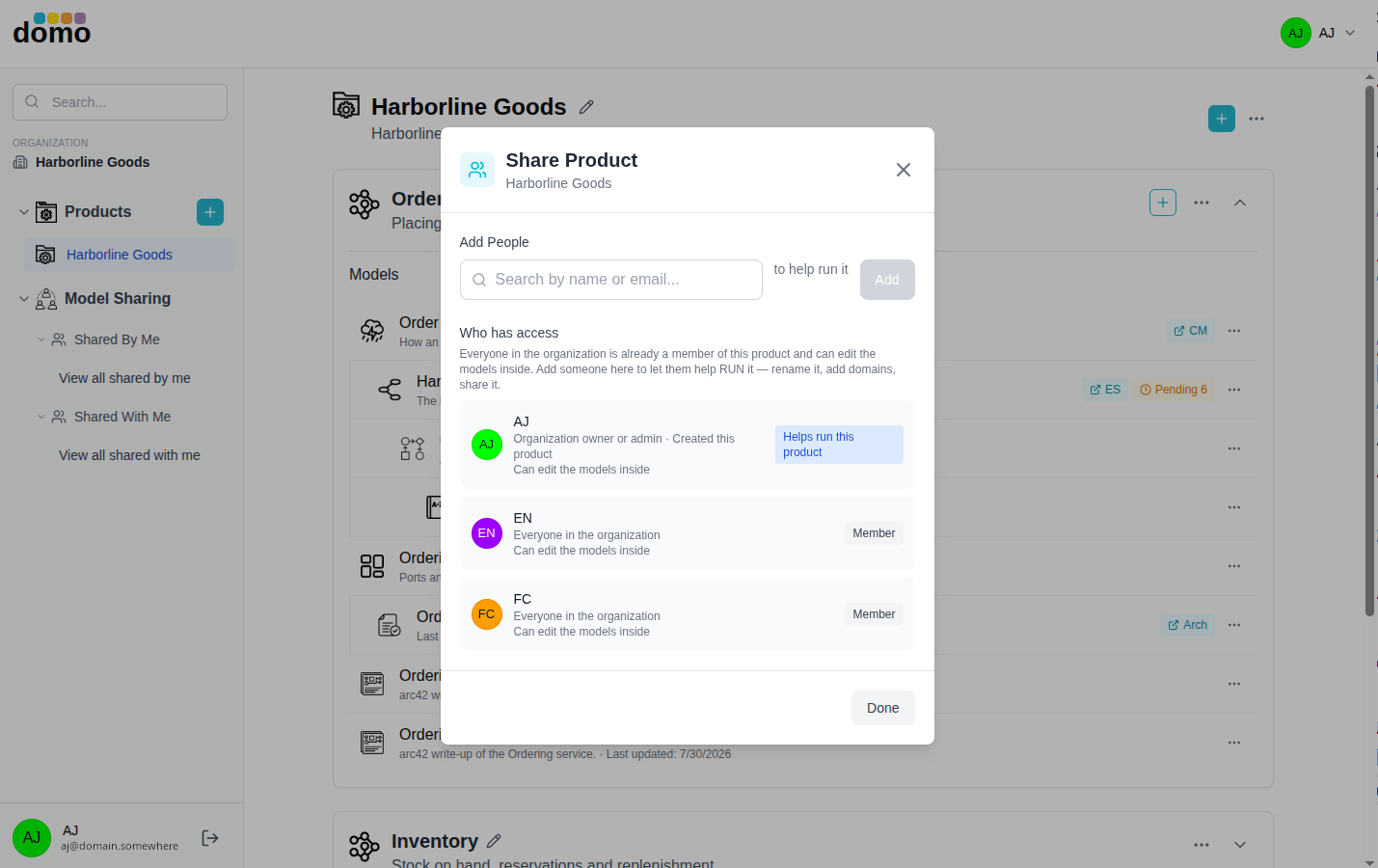1378x868 pixels.
Task: Open more options in the CM row
Action: coord(1234,331)
